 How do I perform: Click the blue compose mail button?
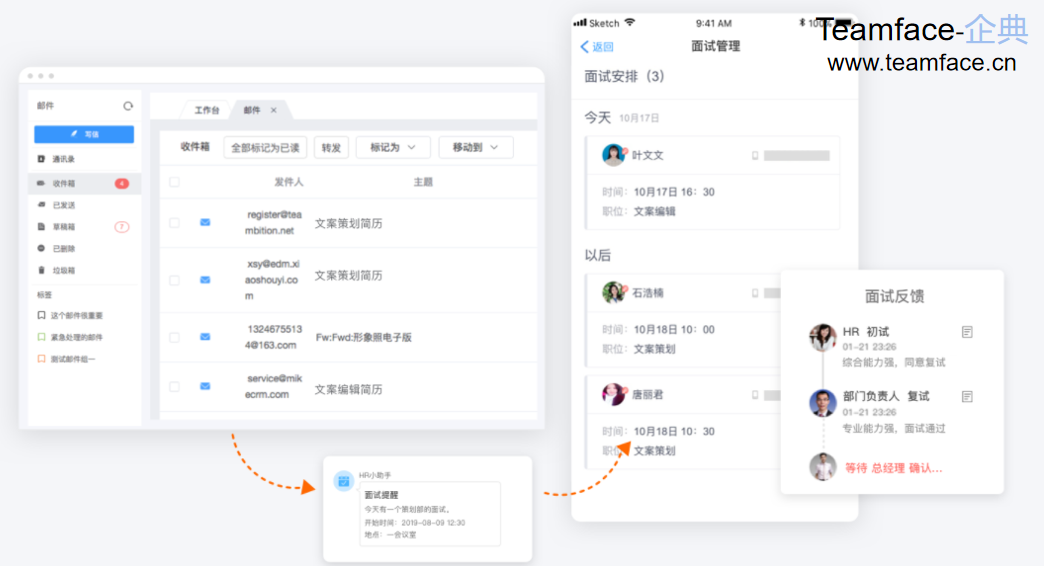click(x=84, y=134)
